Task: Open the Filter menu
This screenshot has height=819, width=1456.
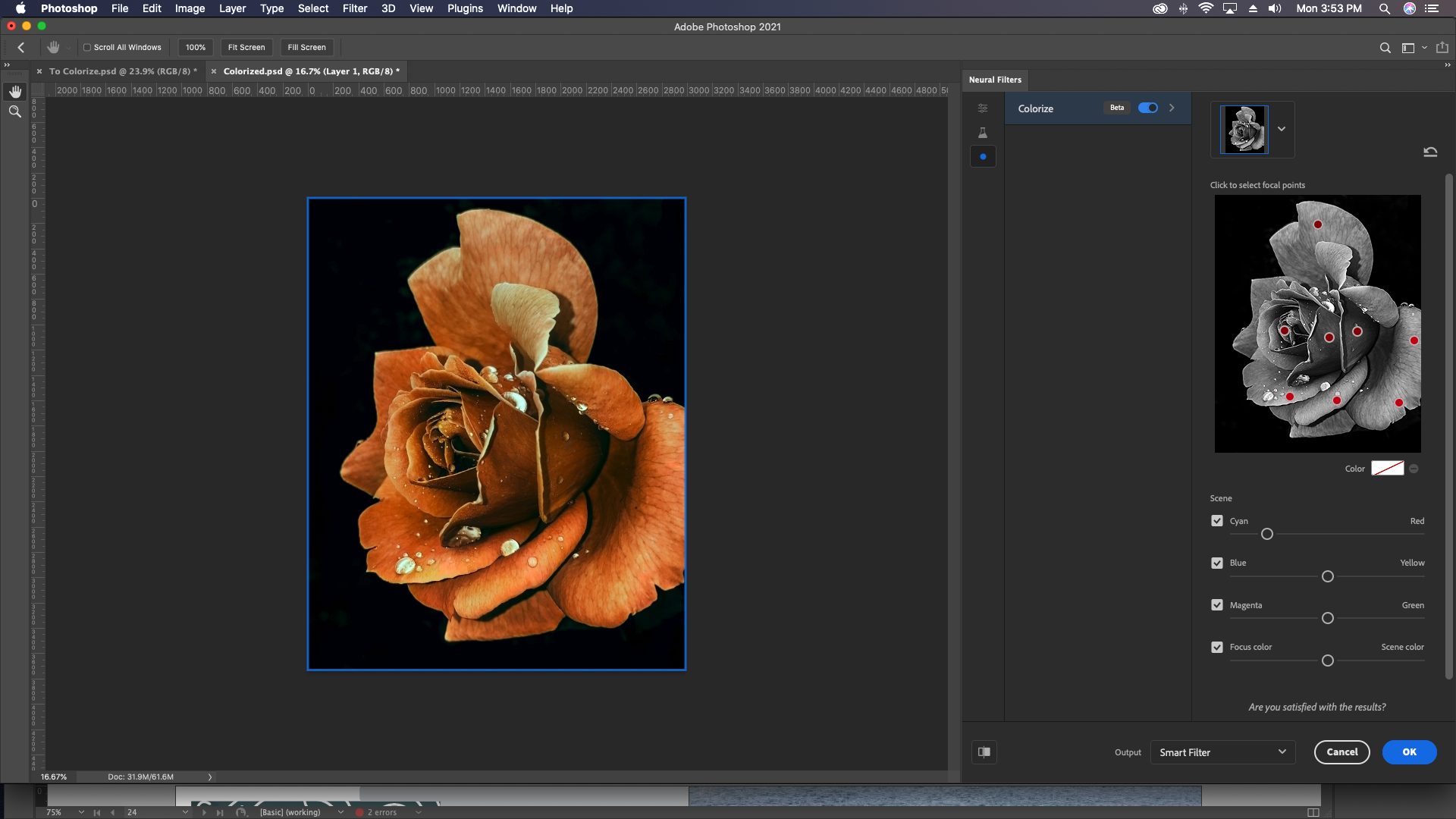Action: 354,8
